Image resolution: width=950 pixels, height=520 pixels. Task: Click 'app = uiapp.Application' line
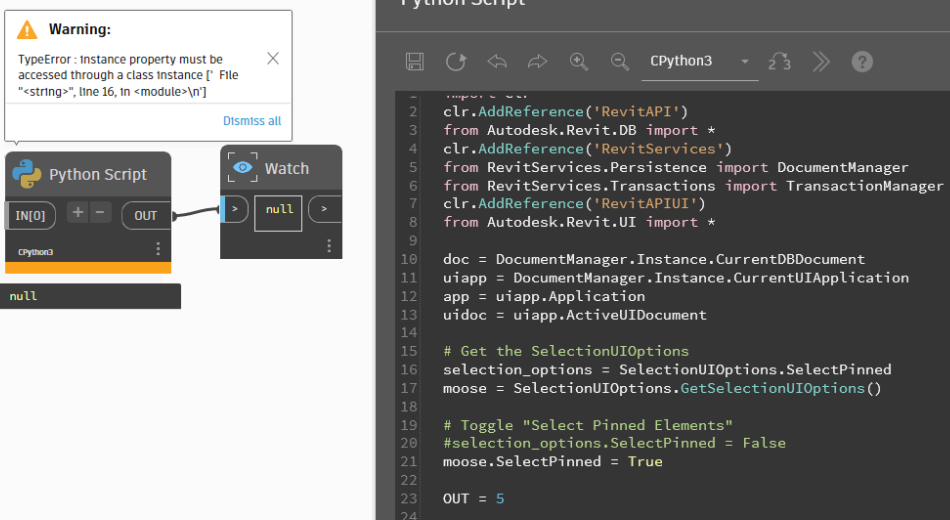[544, 297]
